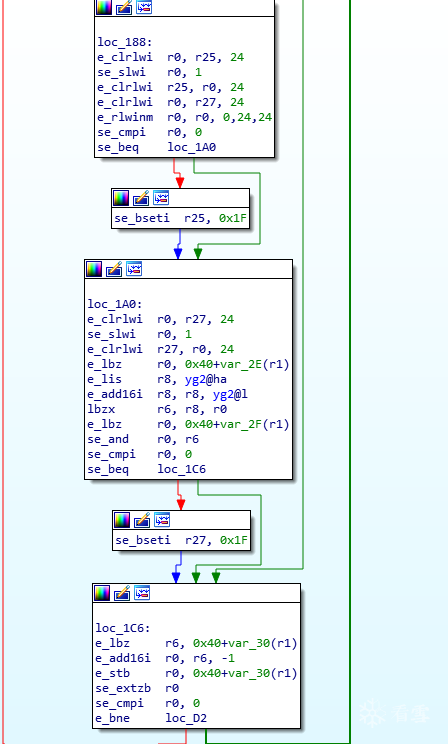Click the pencil edit icon on loc_188 block

tap(124, 7)
